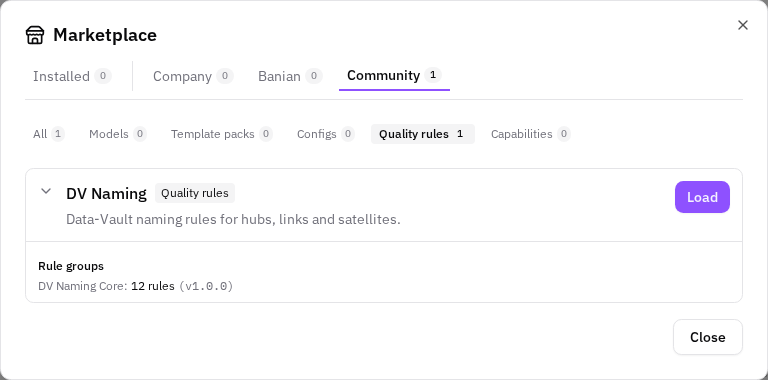Click the DV Naming title

[106, 193]
